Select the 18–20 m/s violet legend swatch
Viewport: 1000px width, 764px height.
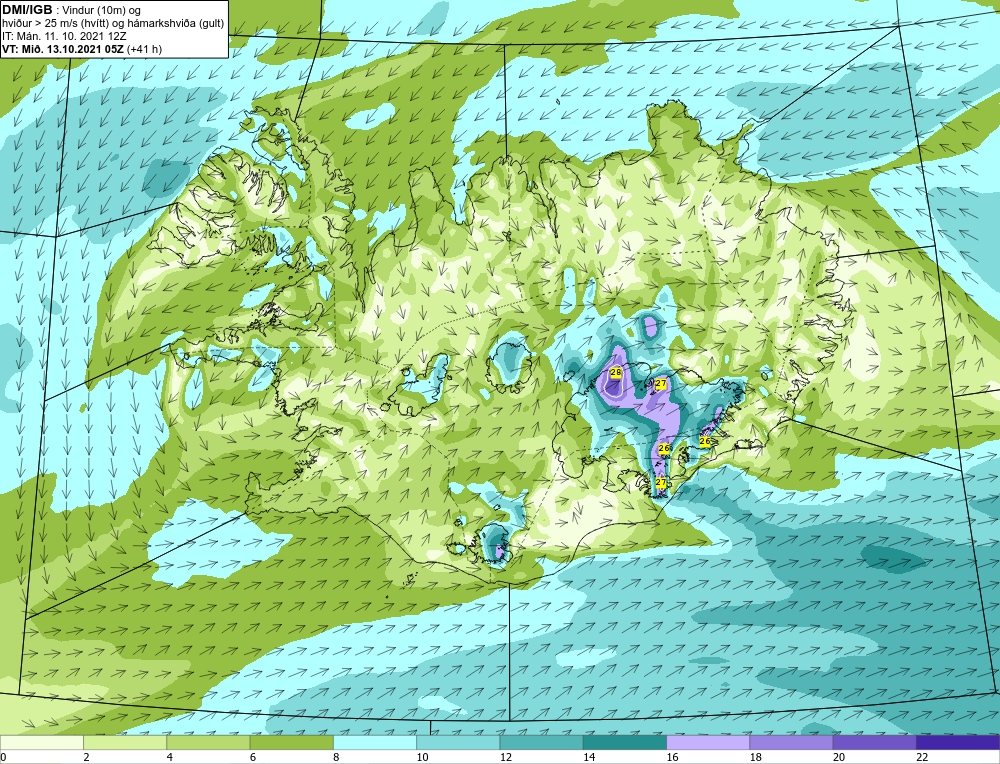click(791, 743)
